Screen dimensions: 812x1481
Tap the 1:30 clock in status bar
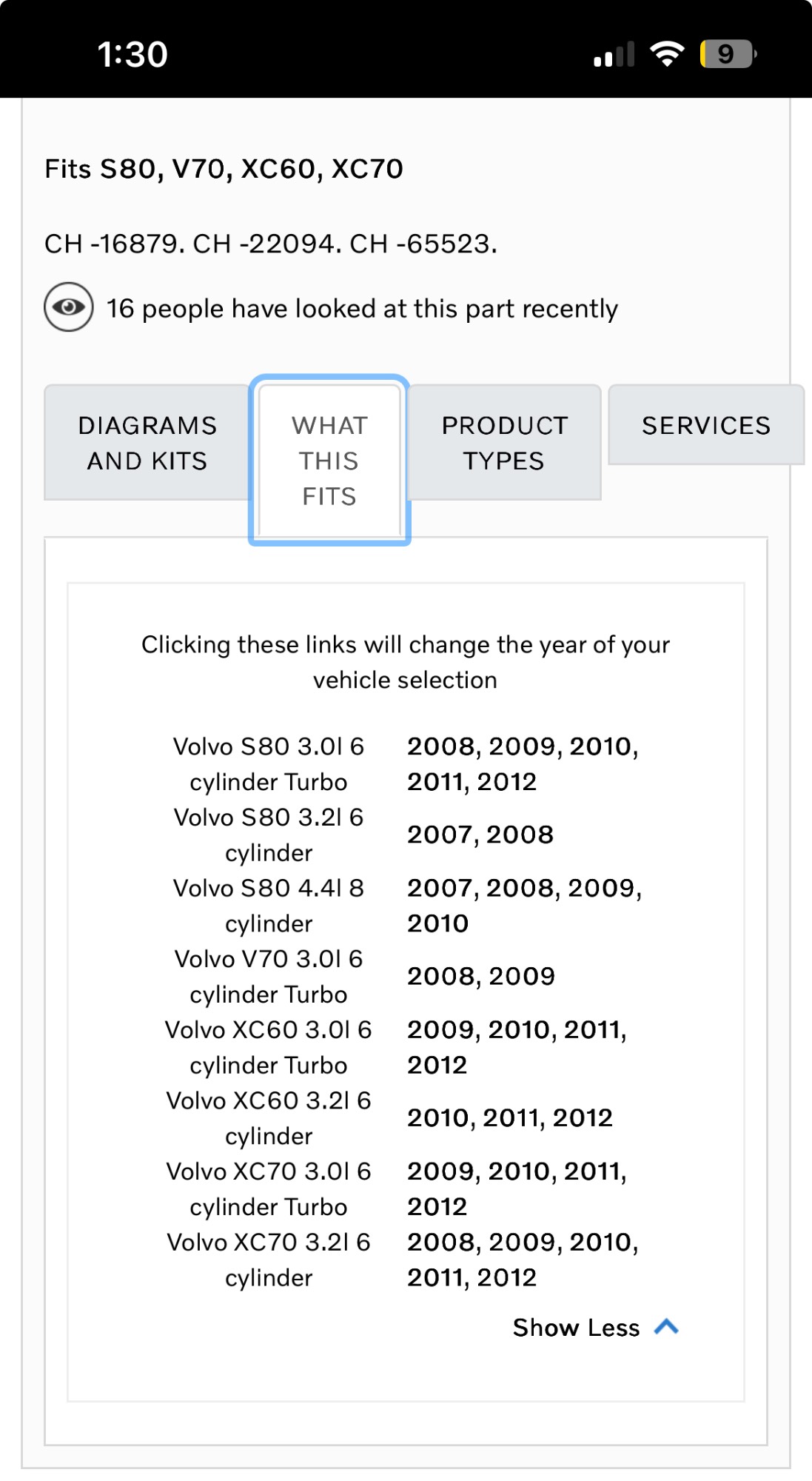pyautogui.click(x=132, y=55)
